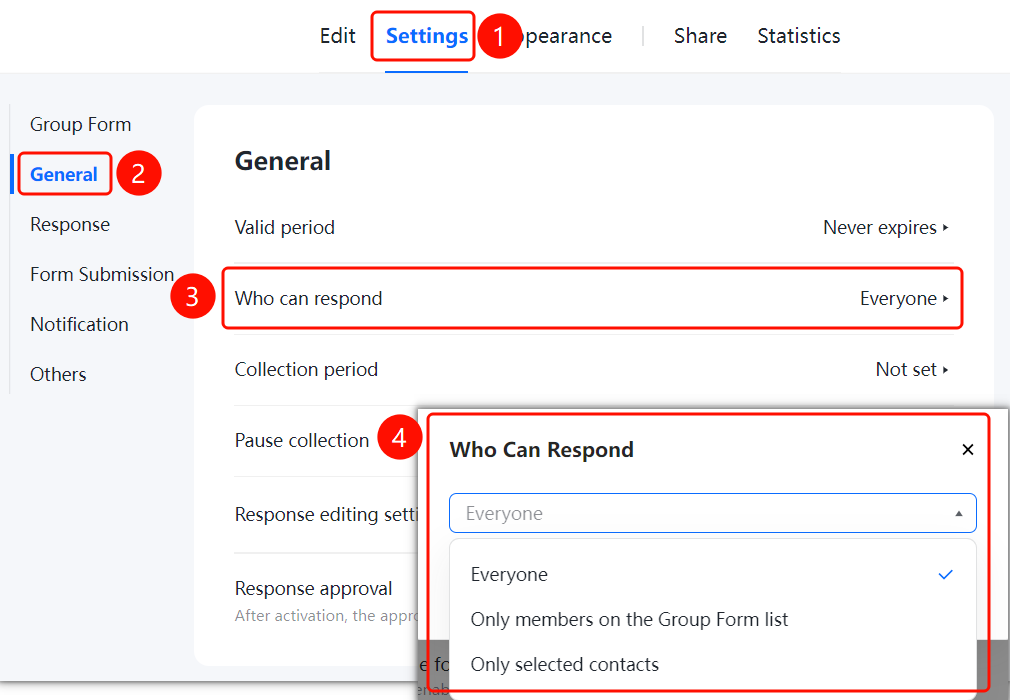Select Group Form in the settings sidebar
The width and height of the screenshot is (1010, 700).
click(81, 124)
